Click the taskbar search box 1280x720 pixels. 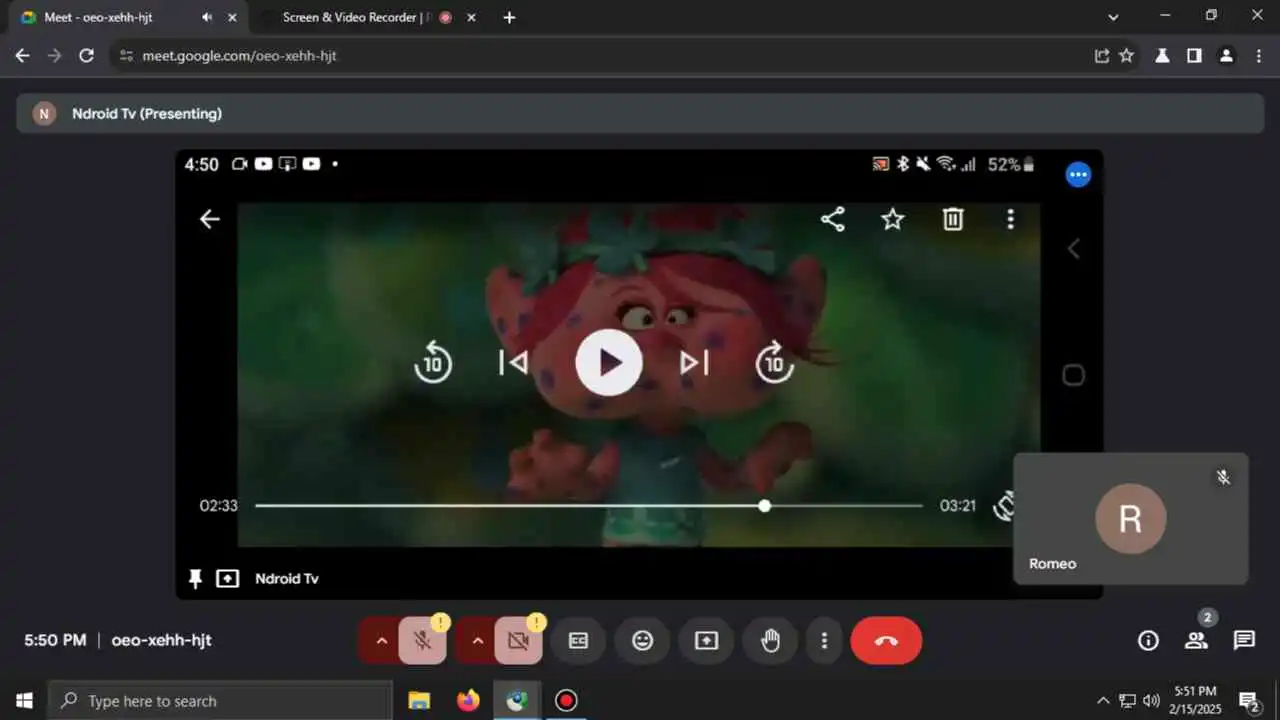220,700
